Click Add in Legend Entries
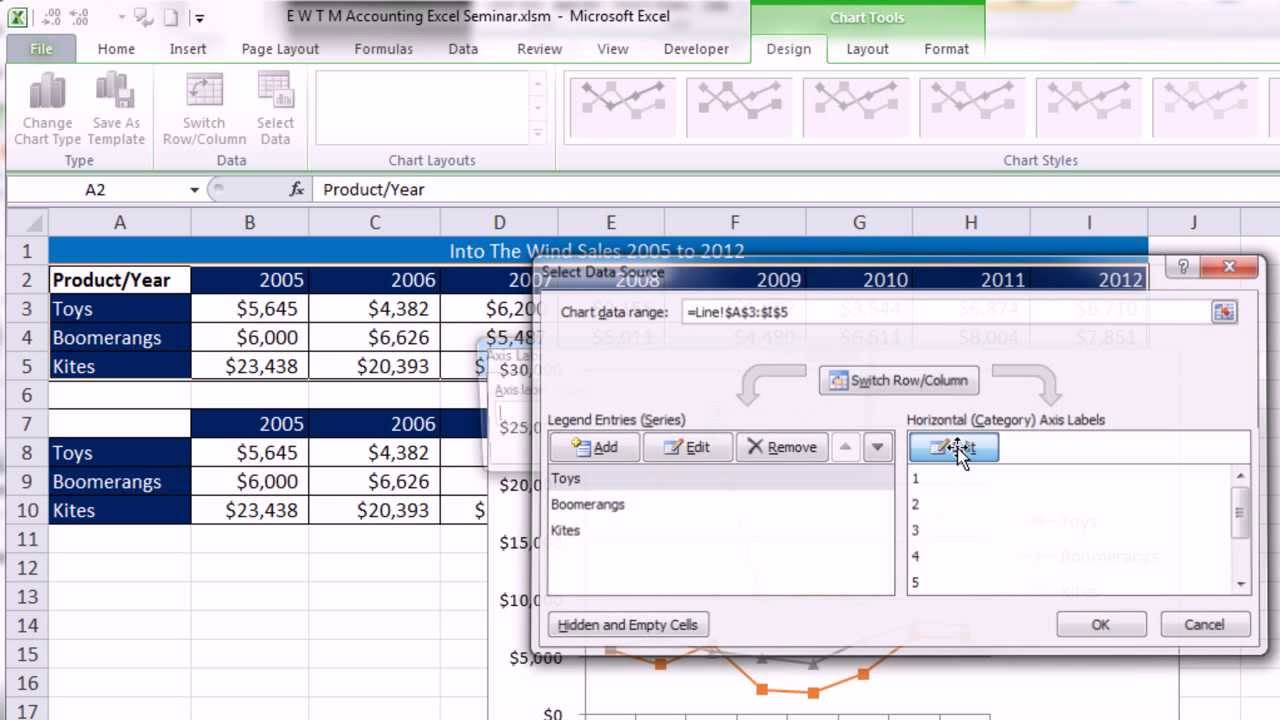Viewport: 1280px width, 720px height. pyautogui.click(x=594, y=447)
